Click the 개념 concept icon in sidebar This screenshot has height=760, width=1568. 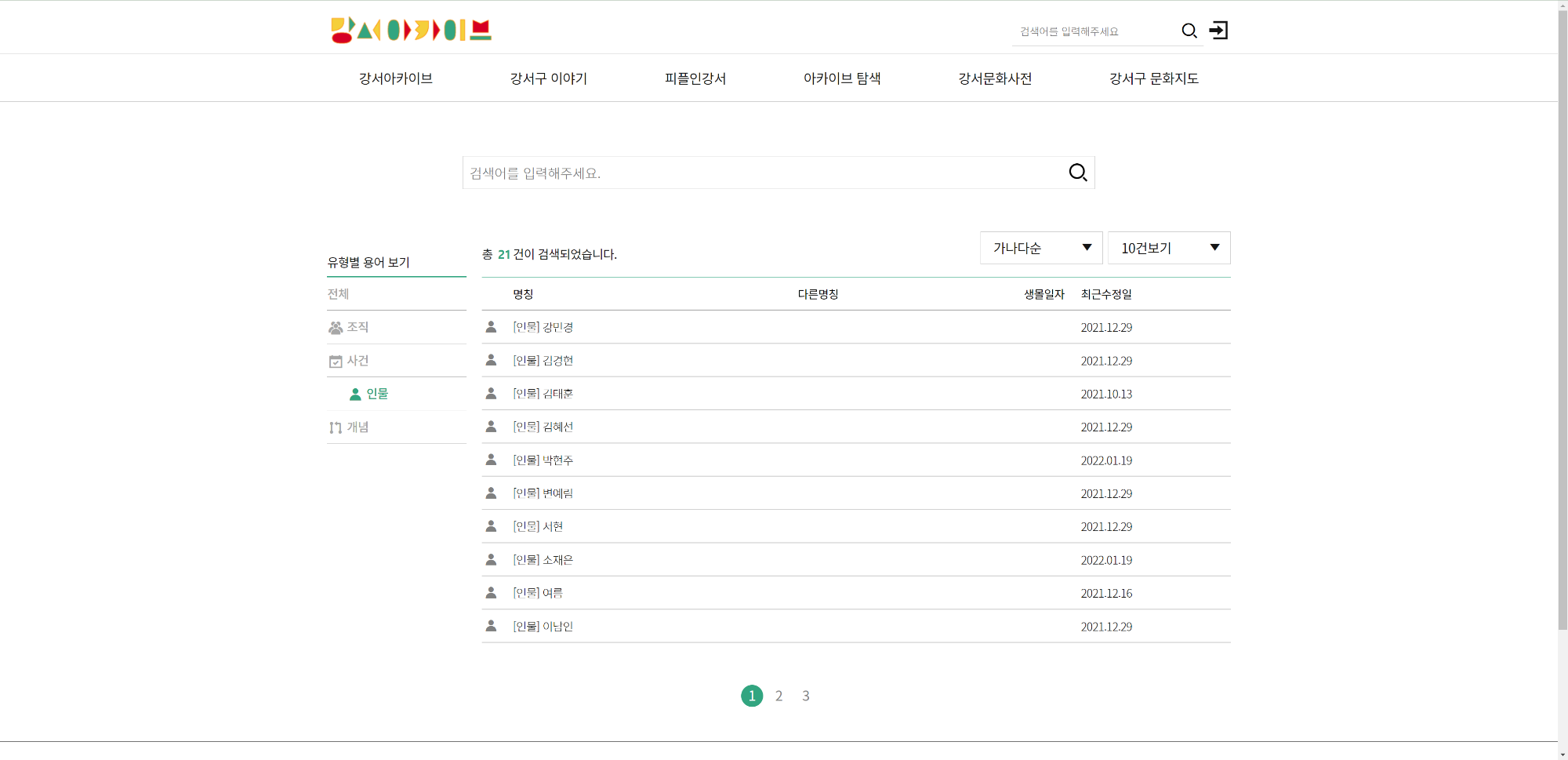[x=336, y=427]
